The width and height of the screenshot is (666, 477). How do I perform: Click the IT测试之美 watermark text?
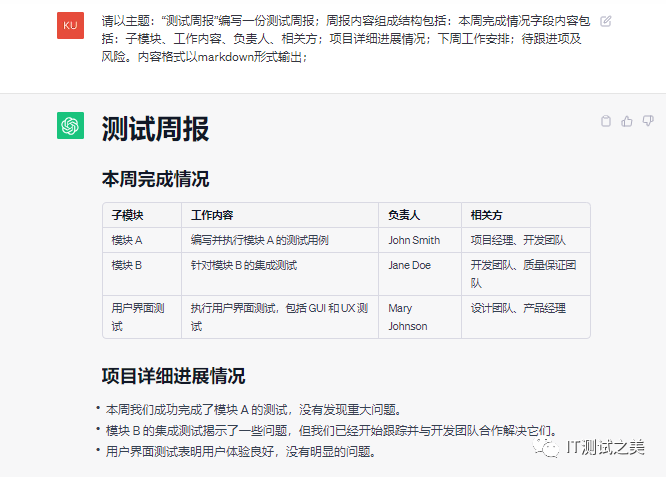pyautogui.click(x=606, y=447)
